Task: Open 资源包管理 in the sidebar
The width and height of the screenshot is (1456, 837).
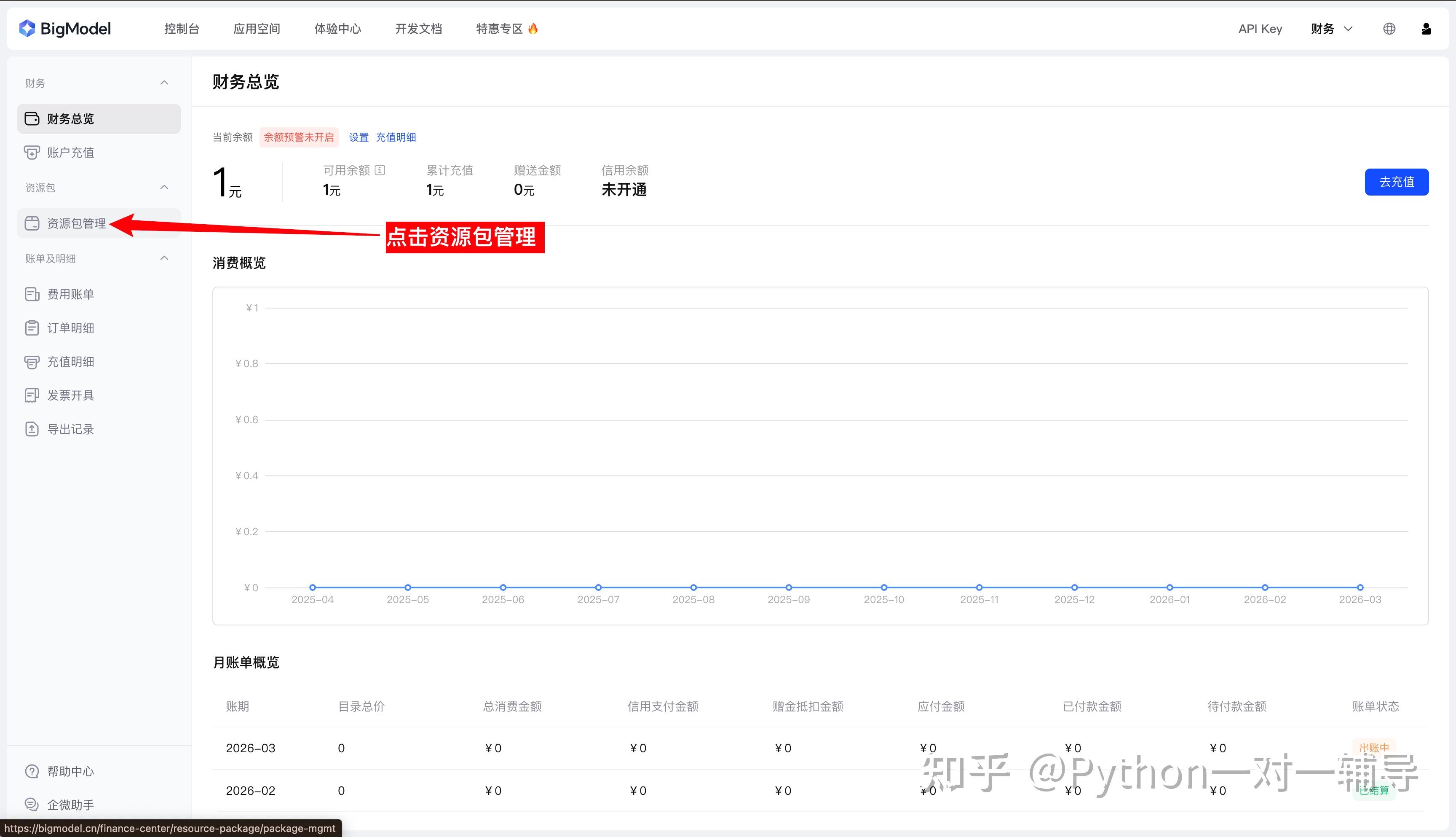Action: click(76, 223)
